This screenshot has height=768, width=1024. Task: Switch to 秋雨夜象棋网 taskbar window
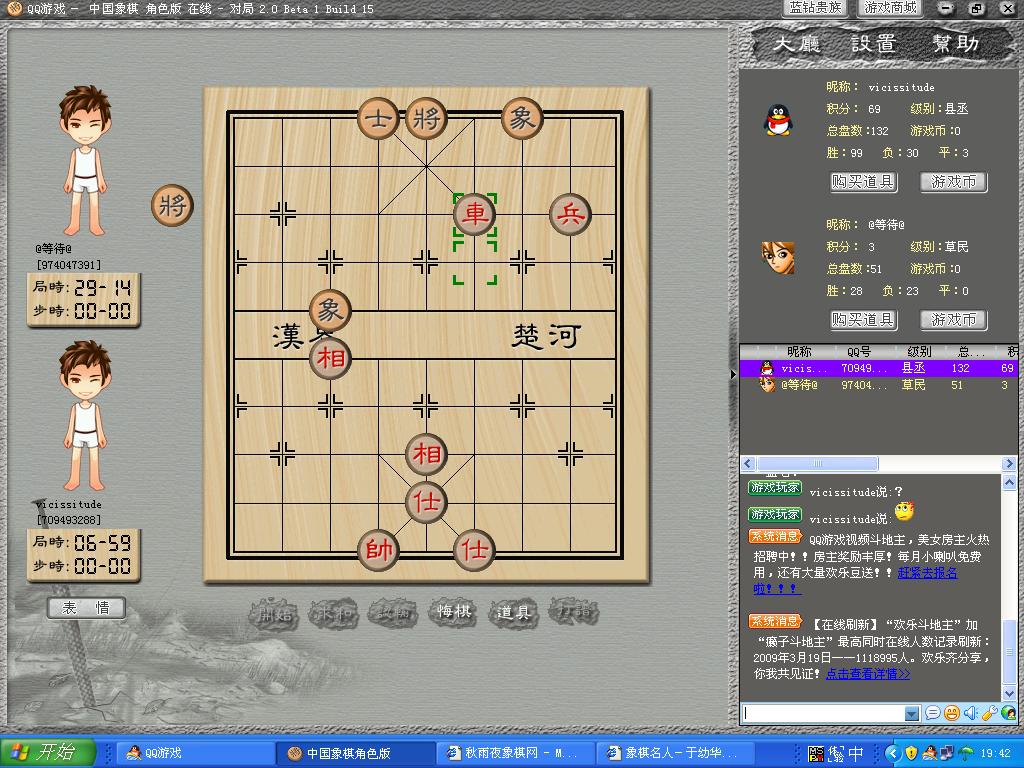click(x=515, y=753)
